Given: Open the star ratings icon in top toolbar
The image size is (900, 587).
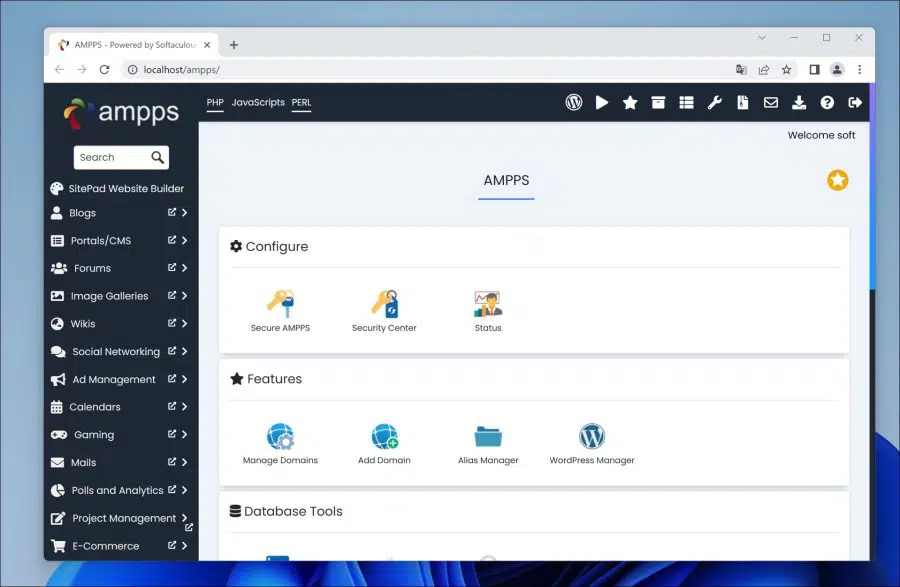Looking at the screenshot, I should click(x=630, y=102).
